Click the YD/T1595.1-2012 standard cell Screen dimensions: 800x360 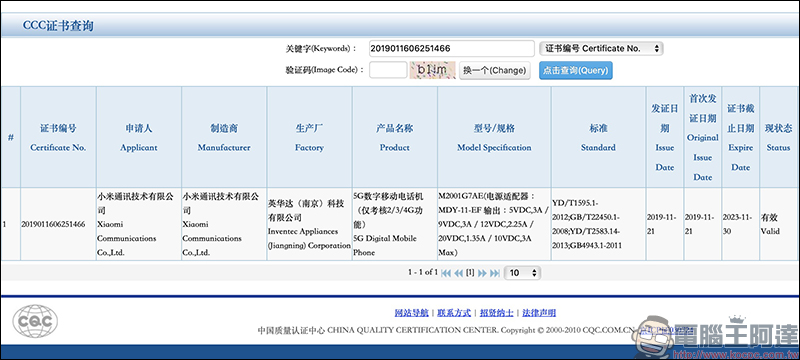pyautogui.click(x=598, y=224)
